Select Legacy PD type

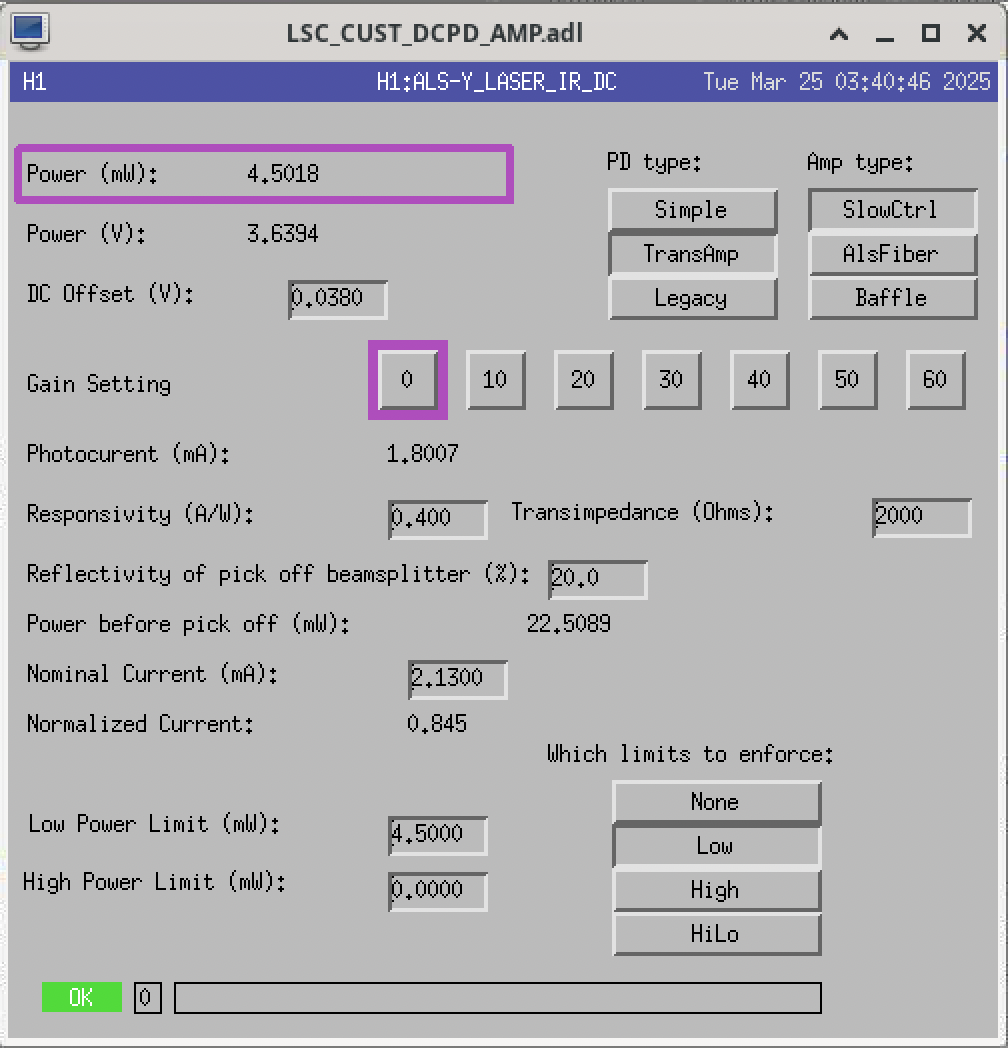tap(692, 298)
